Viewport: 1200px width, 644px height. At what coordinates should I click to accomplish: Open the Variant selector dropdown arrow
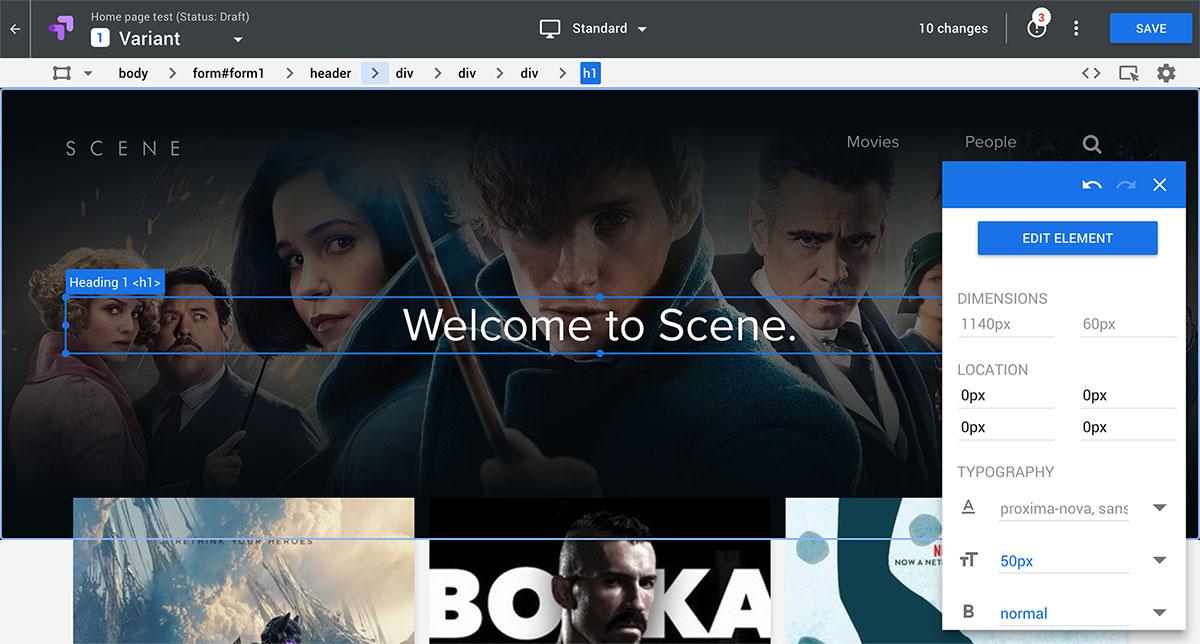tap(238, 40)
